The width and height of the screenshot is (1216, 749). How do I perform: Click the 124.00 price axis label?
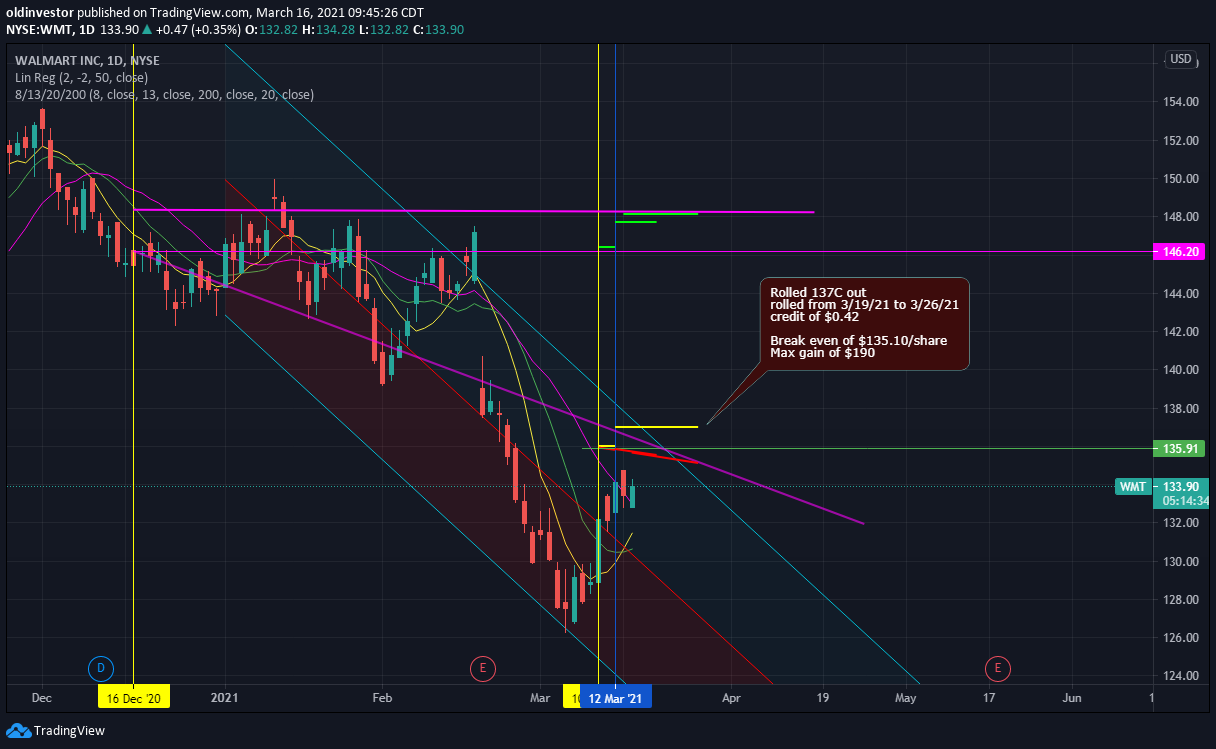[1181, 676]
